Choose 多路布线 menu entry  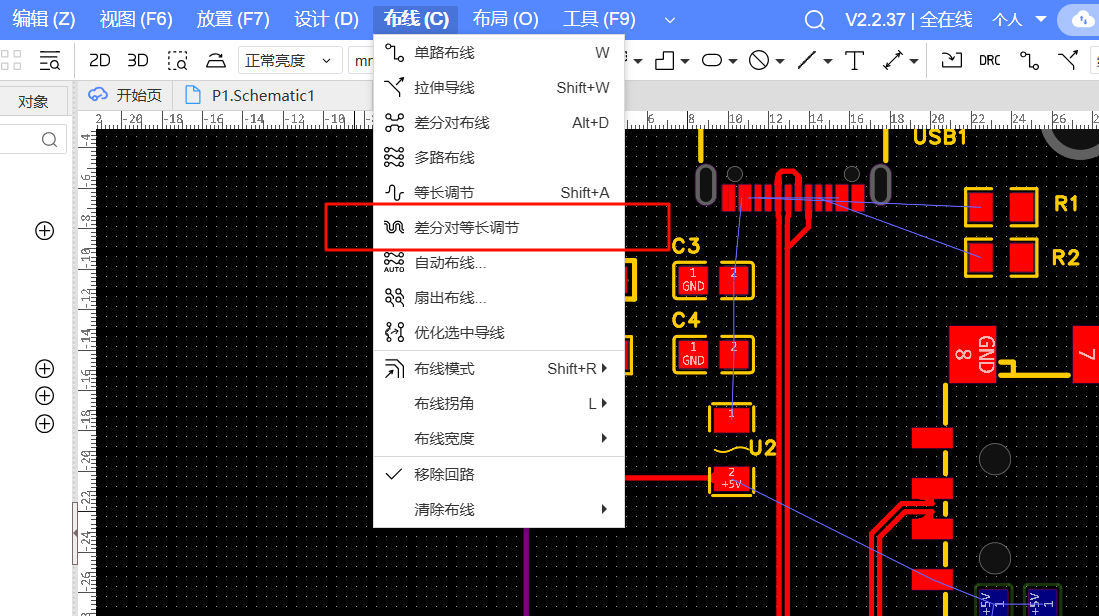point(498,158)
